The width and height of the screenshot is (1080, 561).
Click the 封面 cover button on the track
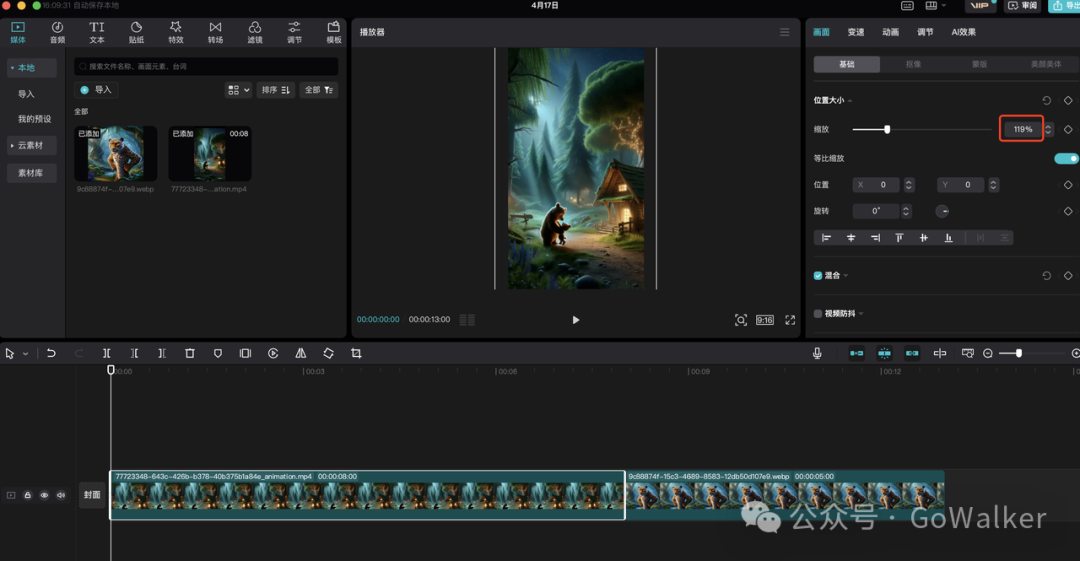[x=92, y=495]
